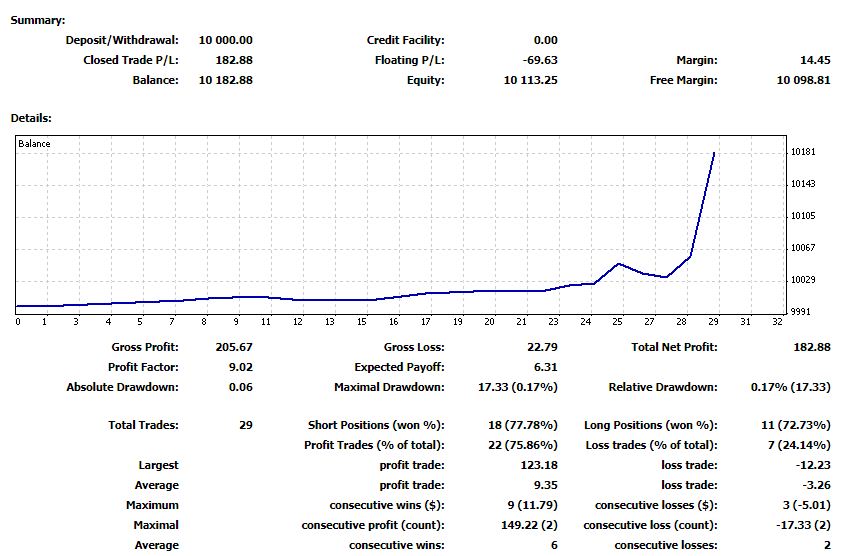Screen dimensions: 847x556
Task: Select the Deposit/Withdrawal value 10 000.00
Action: coord(226,40)
